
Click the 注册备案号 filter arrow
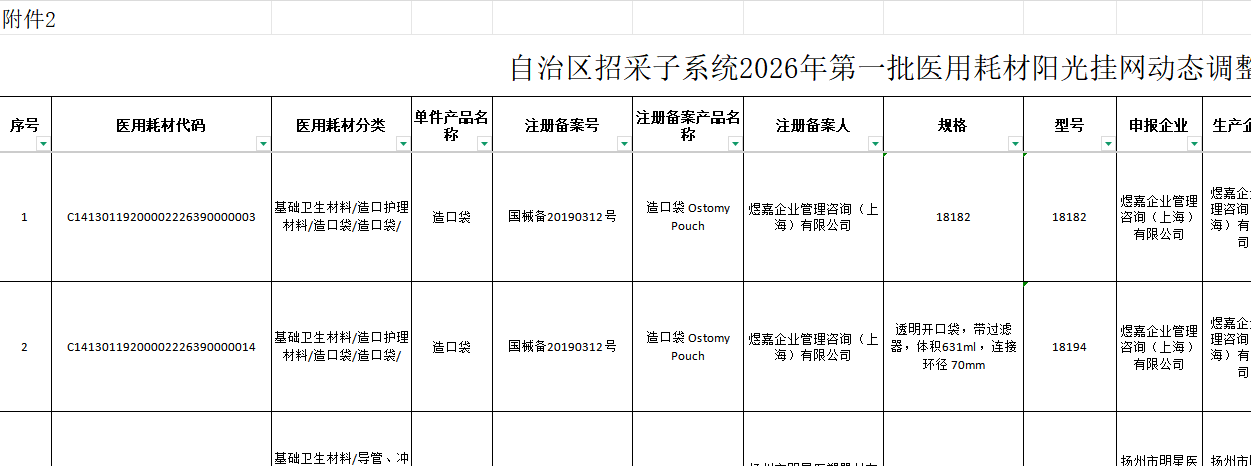coord(624,144)
